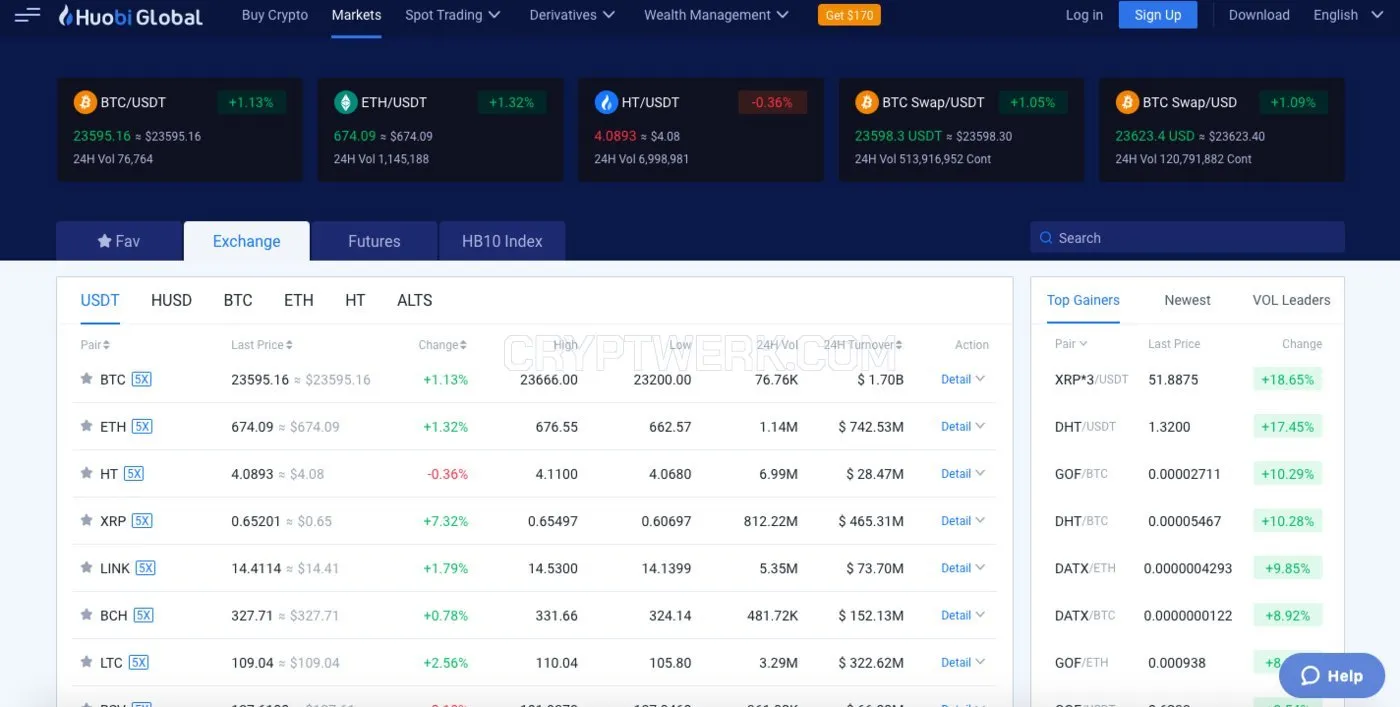Select the ETH market tab

pyautogui.click(x=298, y=300)
